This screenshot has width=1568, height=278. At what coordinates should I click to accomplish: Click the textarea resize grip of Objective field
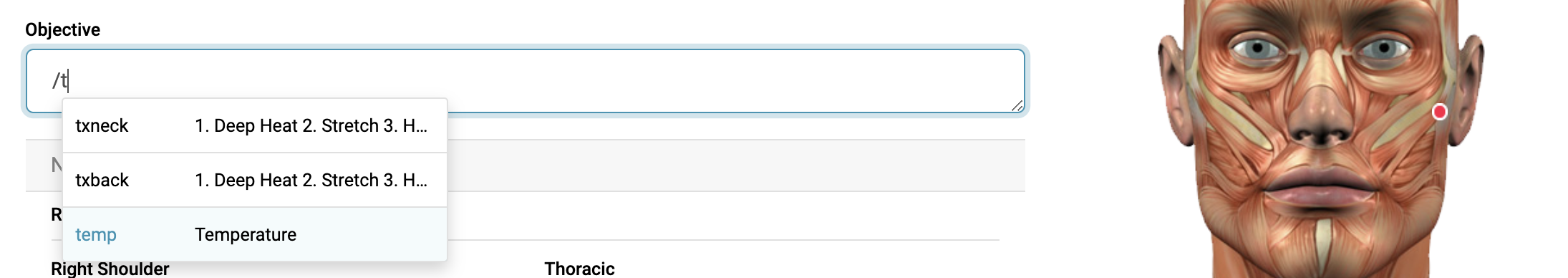point(1017,105)
